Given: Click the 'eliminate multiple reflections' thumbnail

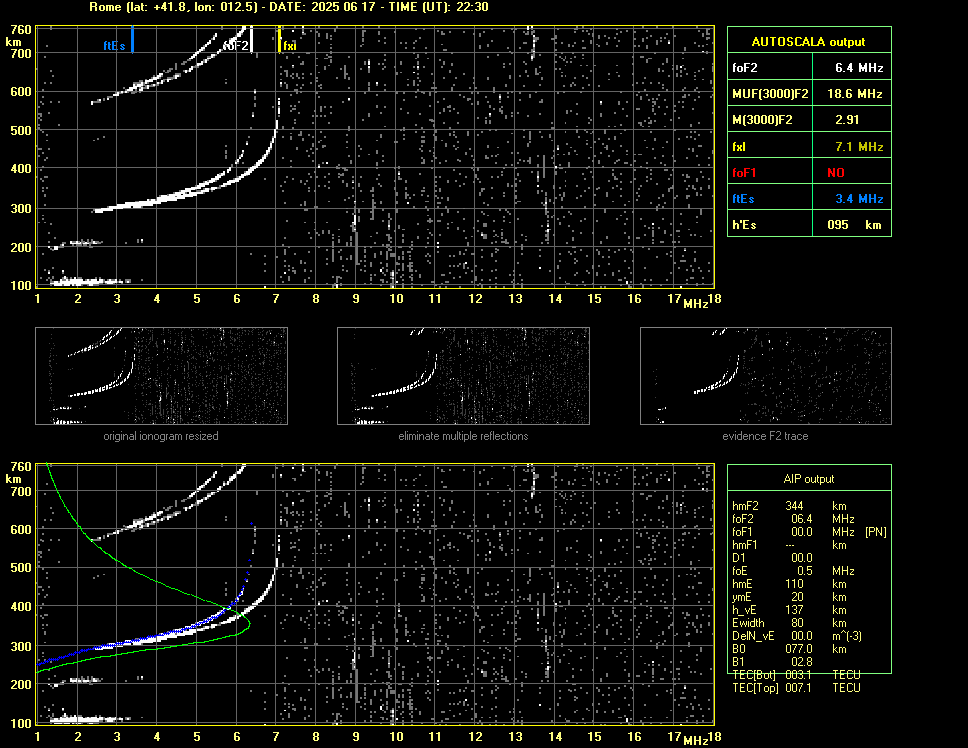Looking at the screenshot, I should click(x=464, y=376).
